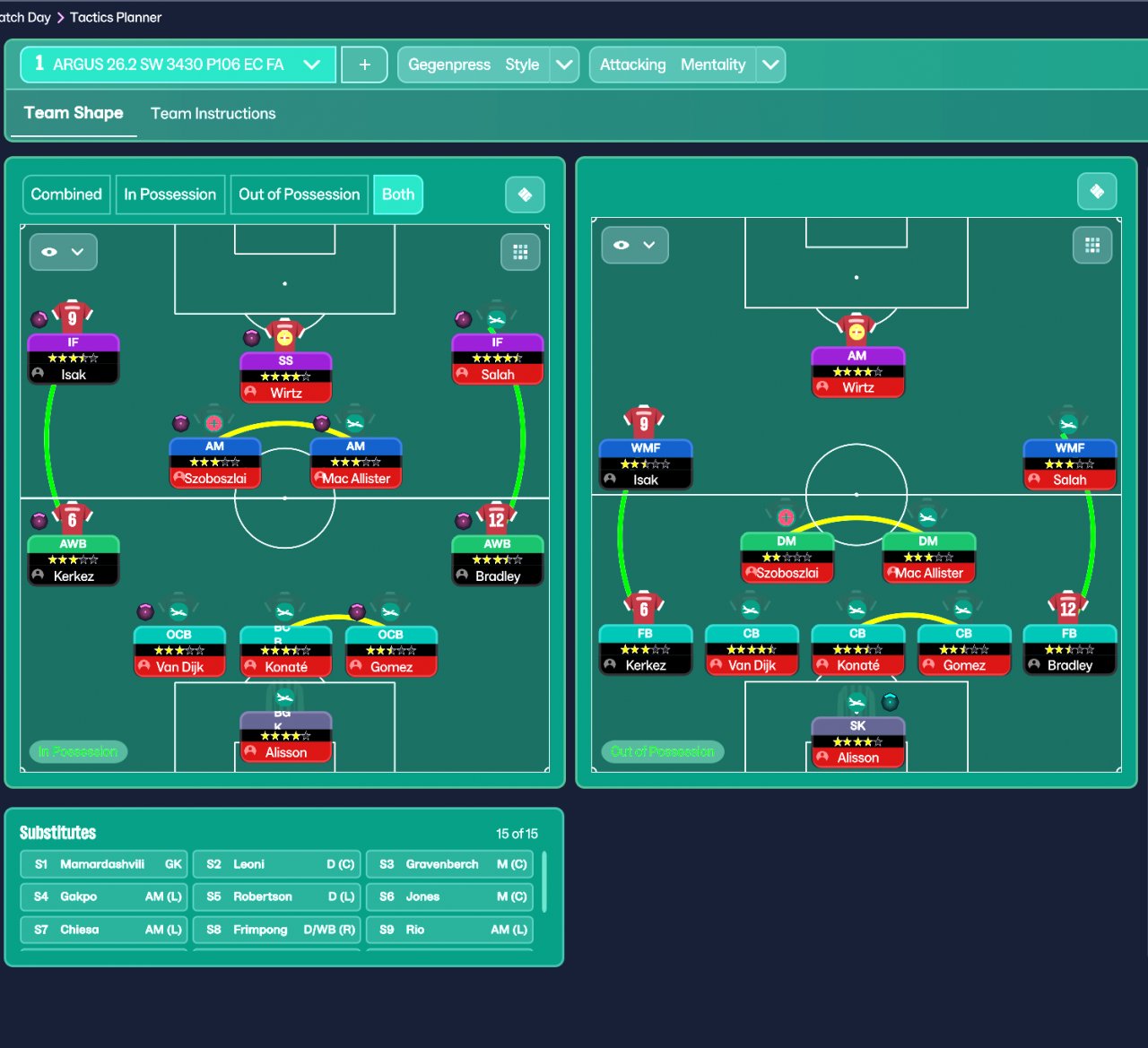Click Isak's number 9 shirt on In Possession pitch
Screen dimensions: 1148x1048
(73, 316)
